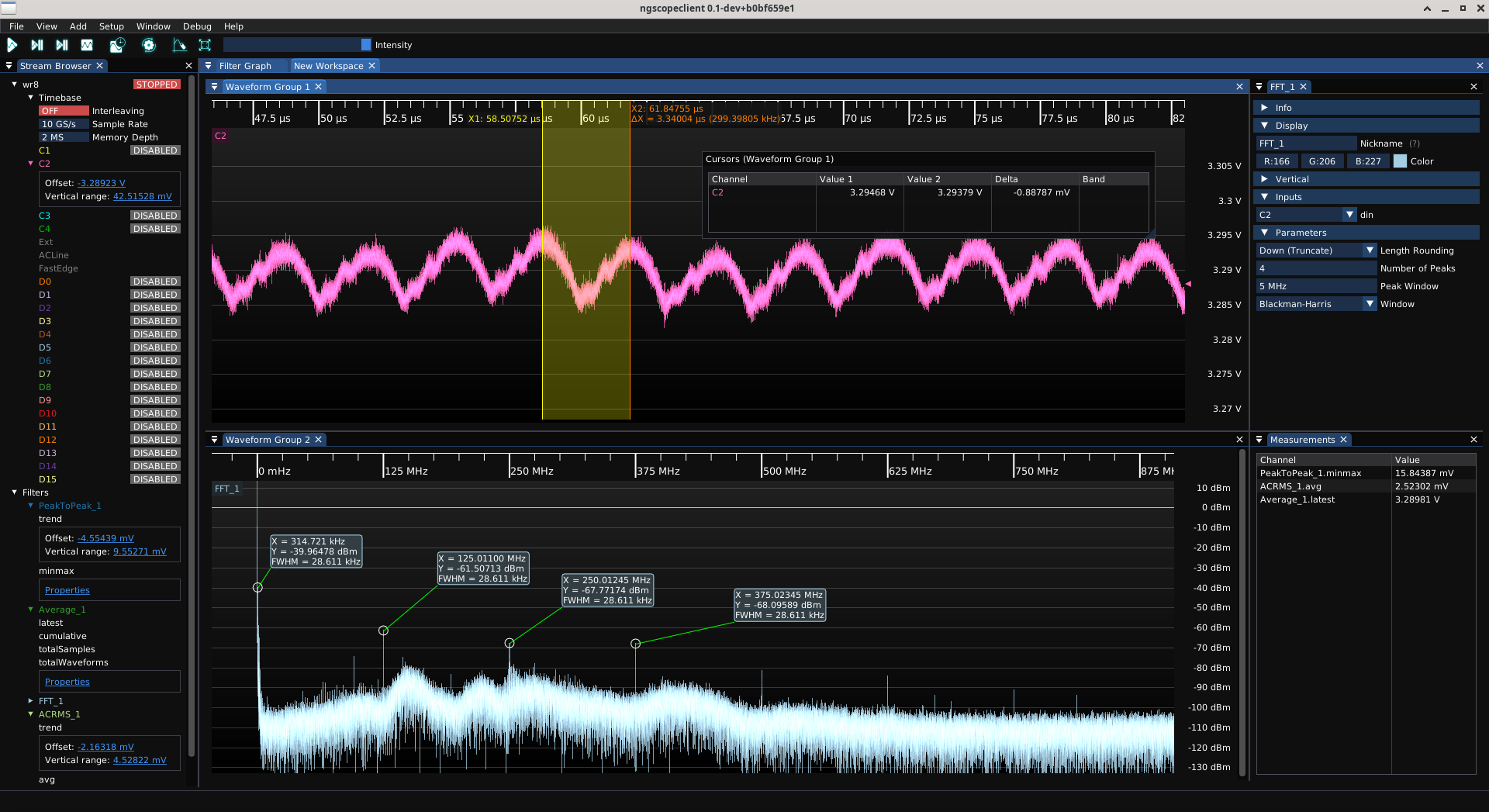1489x812 pixels.
Task: Enable channel C4 via its DISABLED button
Action: (155, 229)
